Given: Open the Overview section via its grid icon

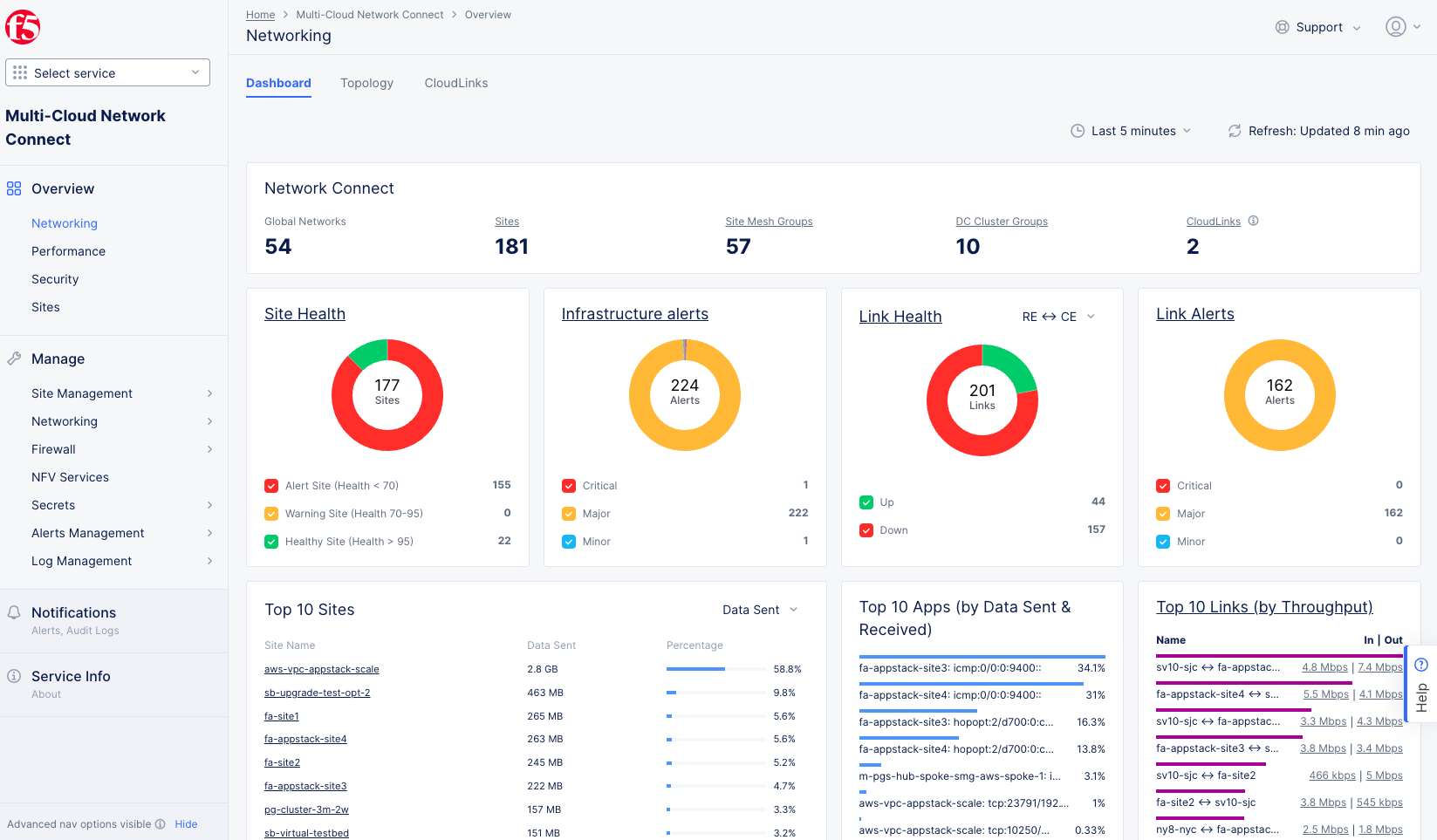Looking at the screenshot, I should coord(13,188).
